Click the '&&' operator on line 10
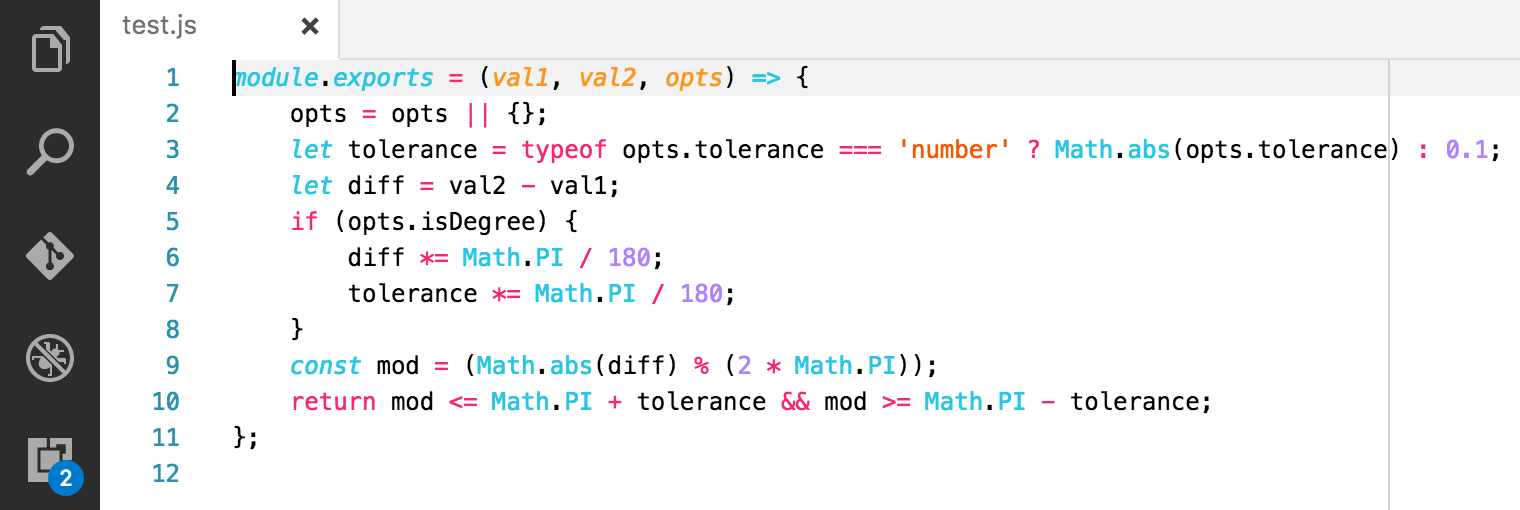Image resolution: width=1520 pixels, height=510 pixels. point(795,402)
